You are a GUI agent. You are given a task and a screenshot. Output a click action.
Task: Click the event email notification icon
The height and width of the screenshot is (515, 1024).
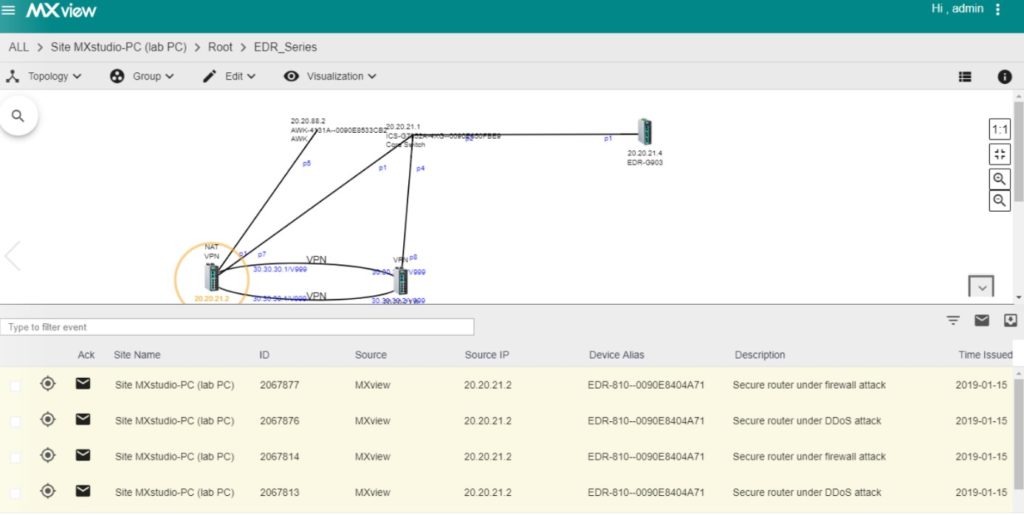point(982,320)
